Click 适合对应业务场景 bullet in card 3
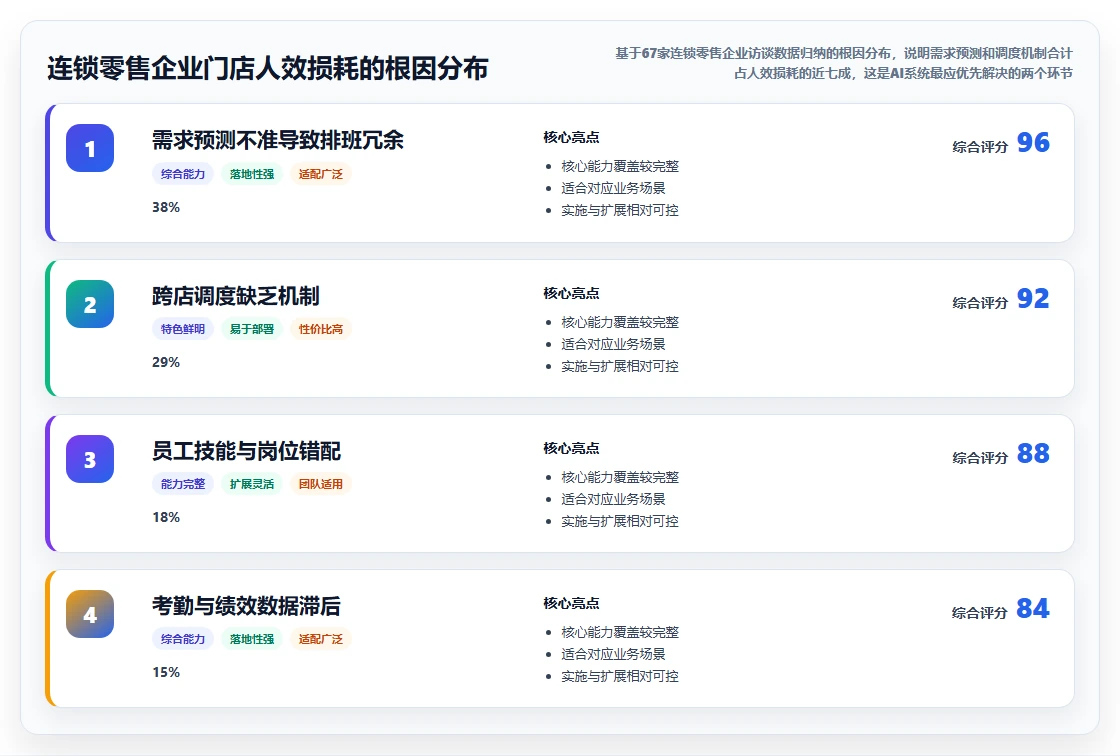 (x=614, y=499)
